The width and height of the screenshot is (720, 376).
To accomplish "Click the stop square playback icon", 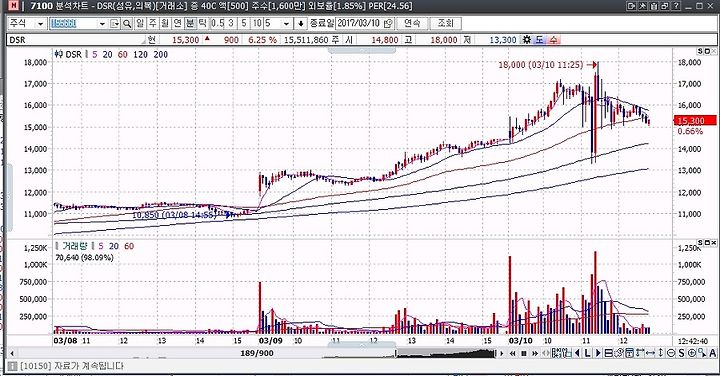I will pyautogui.click(x=524, y=354).
